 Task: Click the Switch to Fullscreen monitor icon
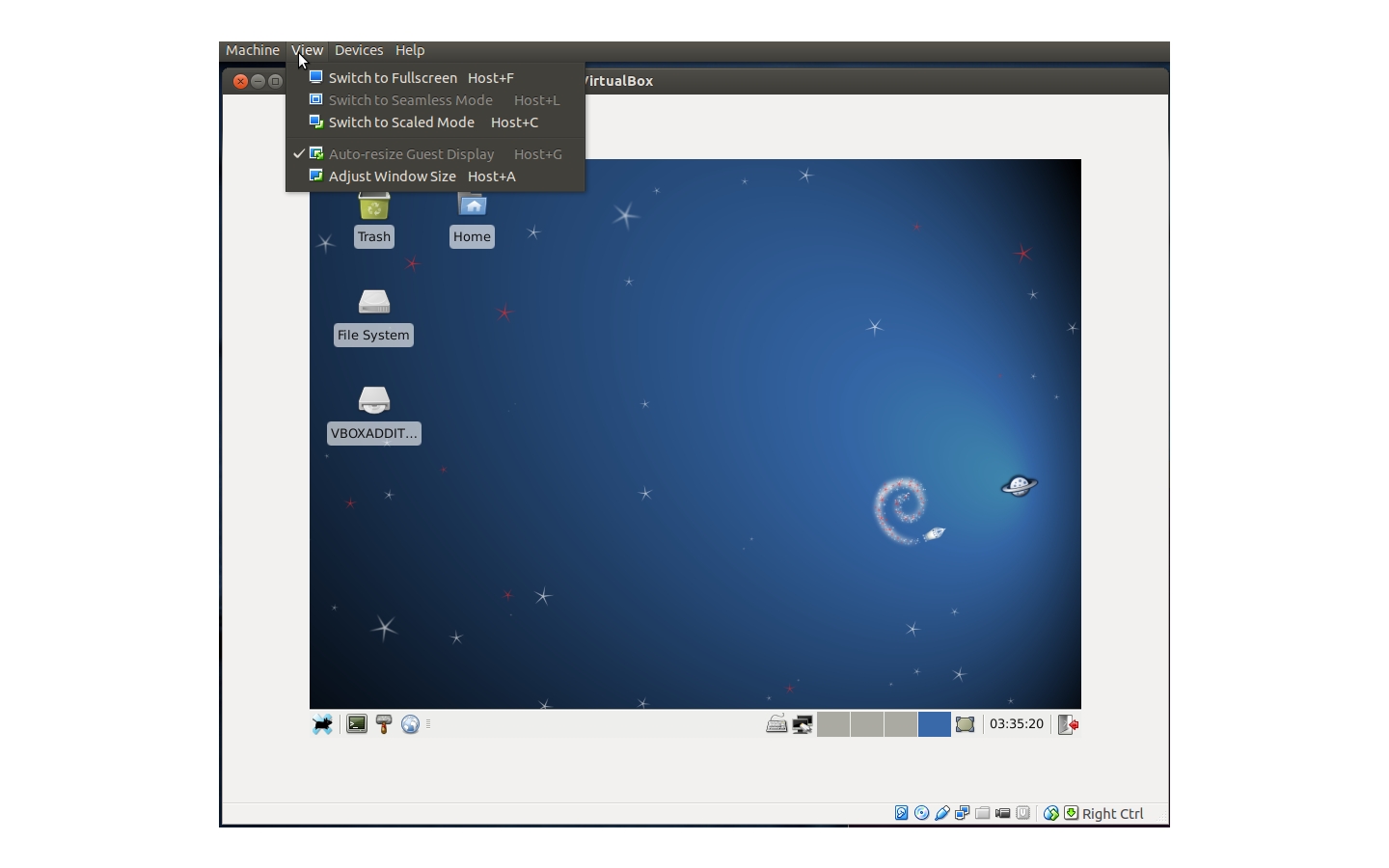[315, 77]
